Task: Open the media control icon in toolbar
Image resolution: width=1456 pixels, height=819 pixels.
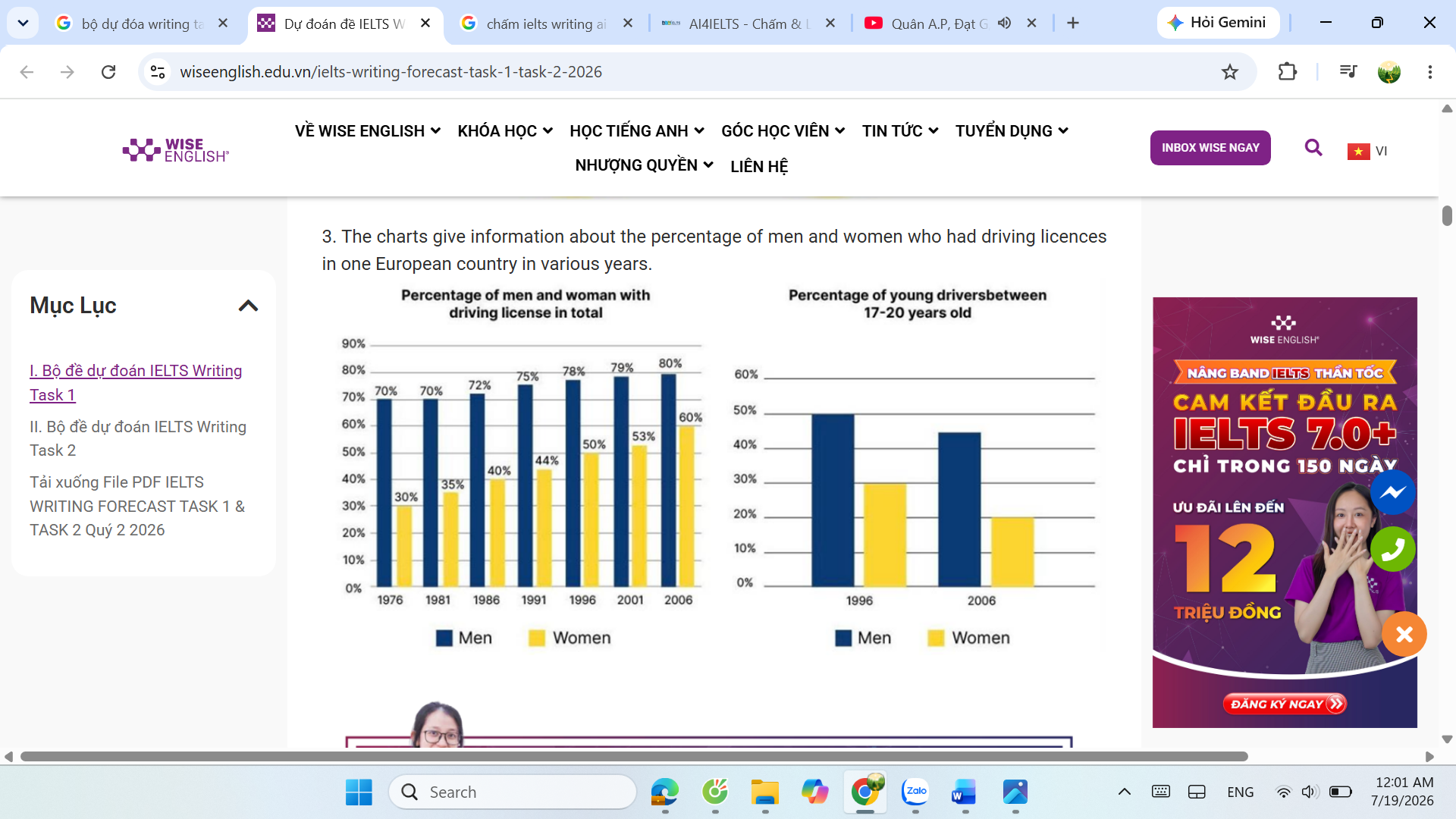Action: coord(1348,72)
